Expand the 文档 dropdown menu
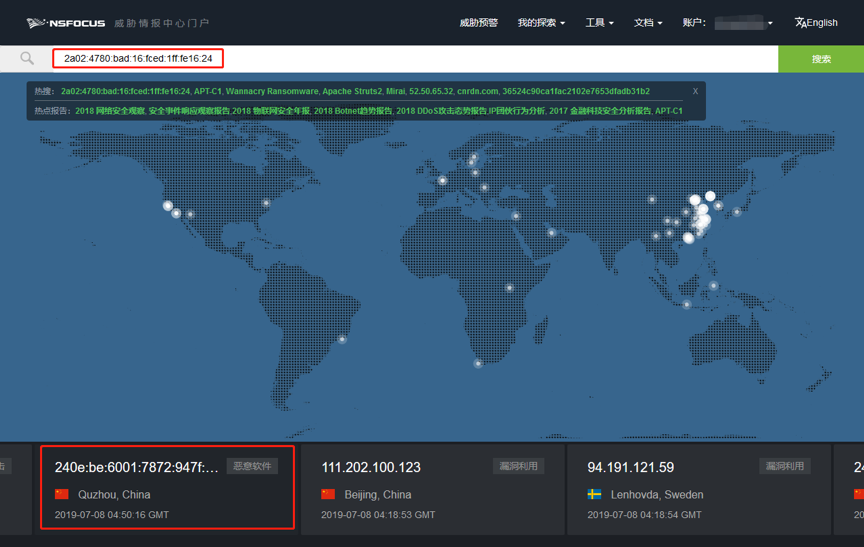Image resolution: width=864 pixels, height=547 pixels. coord(648,22)
